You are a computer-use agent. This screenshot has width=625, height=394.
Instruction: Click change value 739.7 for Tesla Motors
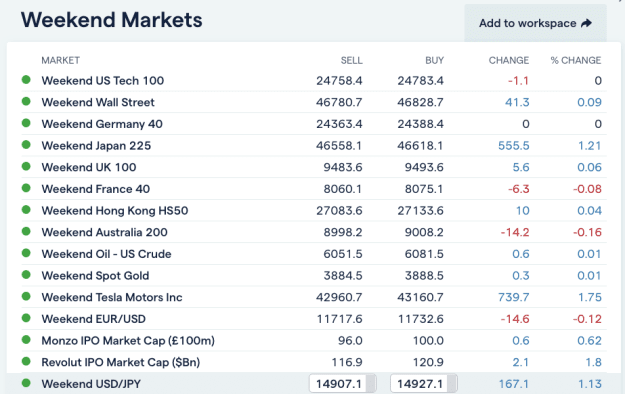514,297
